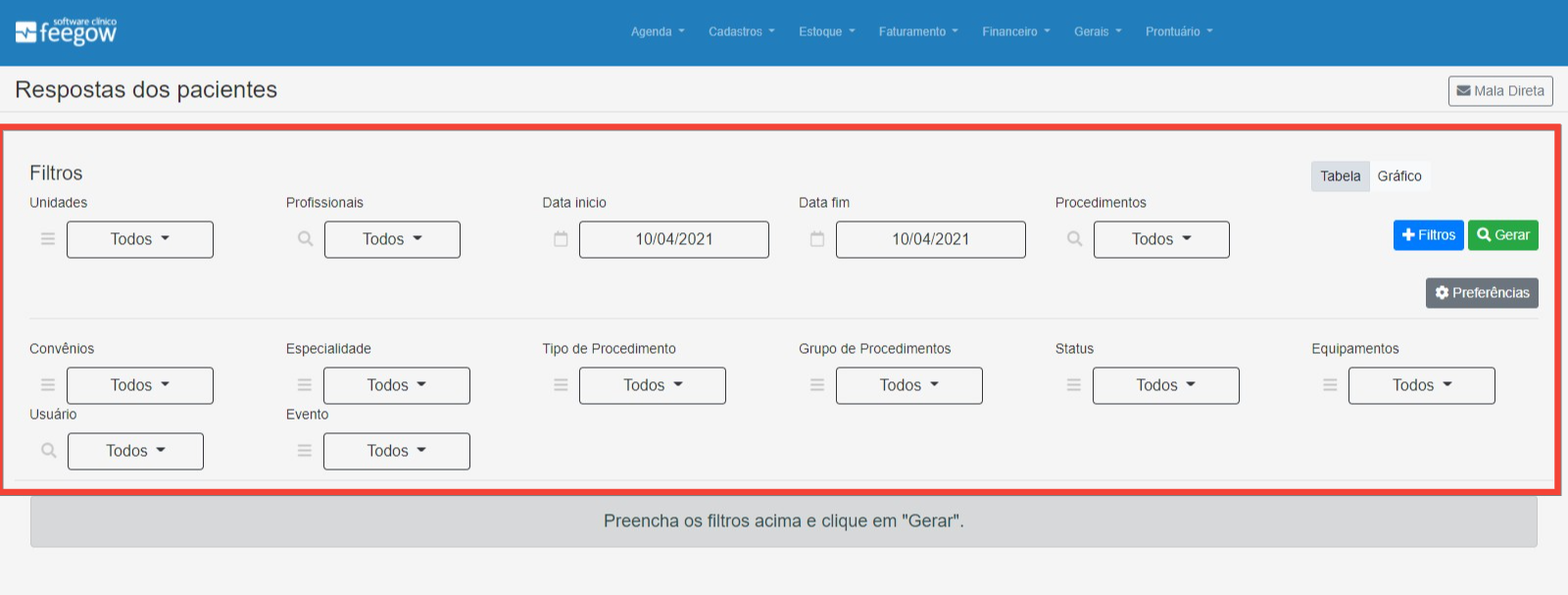
Task: Click the list icon beside Tipo de Procedimento
Action: [x=561, y=385]
